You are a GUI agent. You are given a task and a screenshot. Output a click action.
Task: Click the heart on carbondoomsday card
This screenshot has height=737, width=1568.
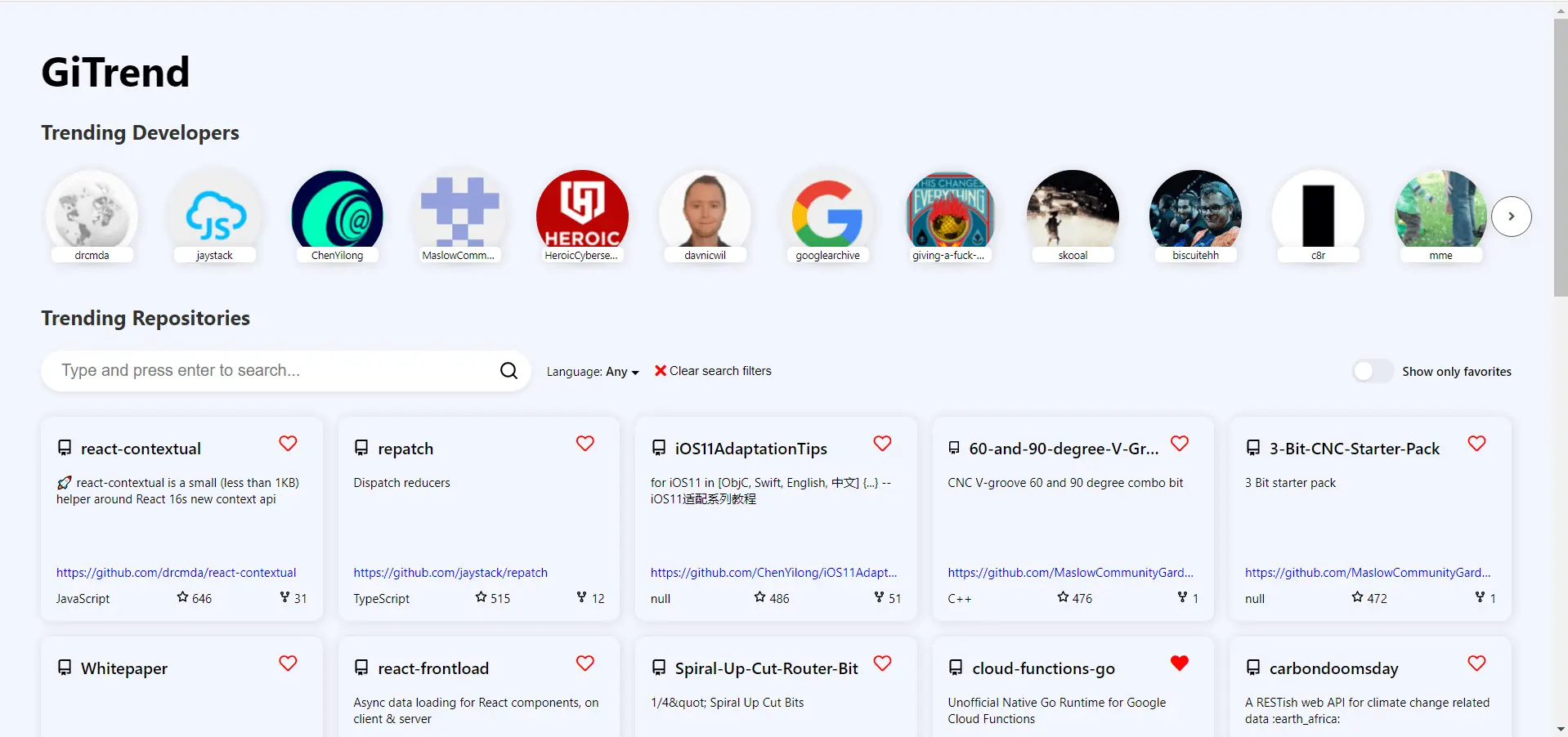point(1476,663)
